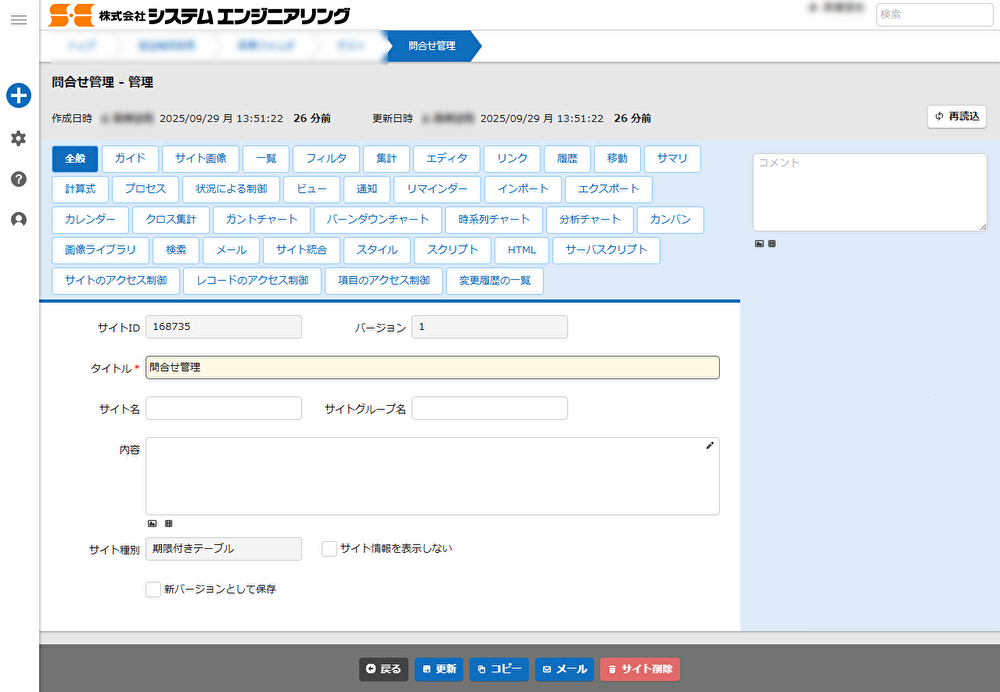
Task: Open the help question mark icon
Action: click(x=18, y=179)
